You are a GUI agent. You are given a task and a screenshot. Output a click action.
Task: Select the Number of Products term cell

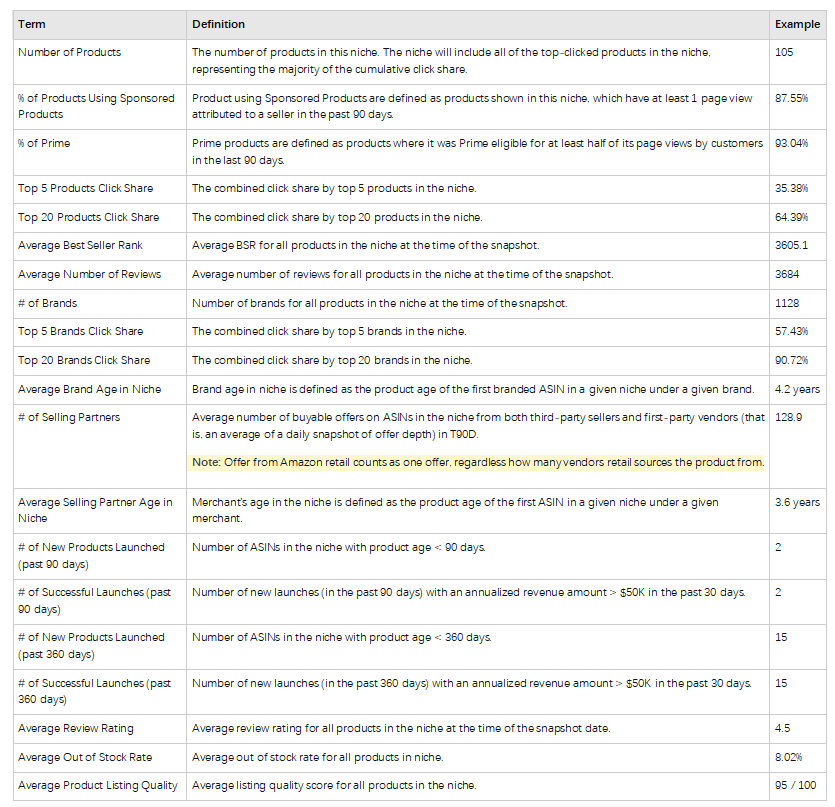coord(69,51)
